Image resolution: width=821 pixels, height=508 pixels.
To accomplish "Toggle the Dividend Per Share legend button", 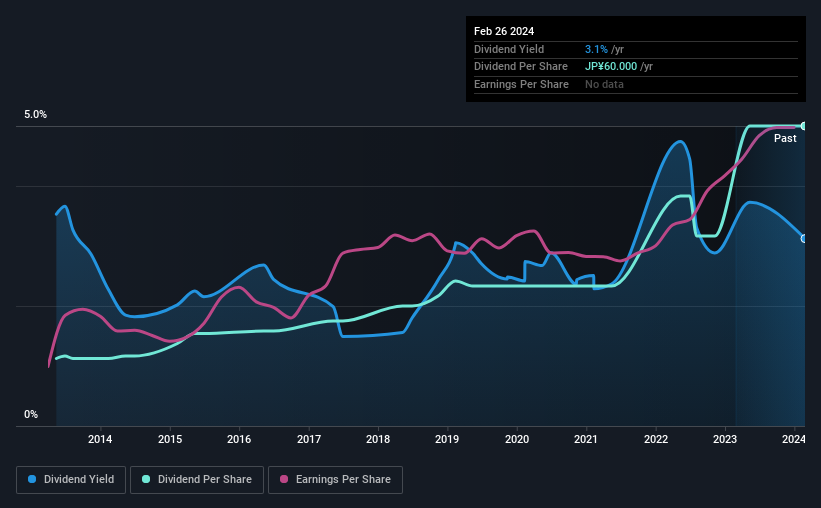I will point(197,480).
